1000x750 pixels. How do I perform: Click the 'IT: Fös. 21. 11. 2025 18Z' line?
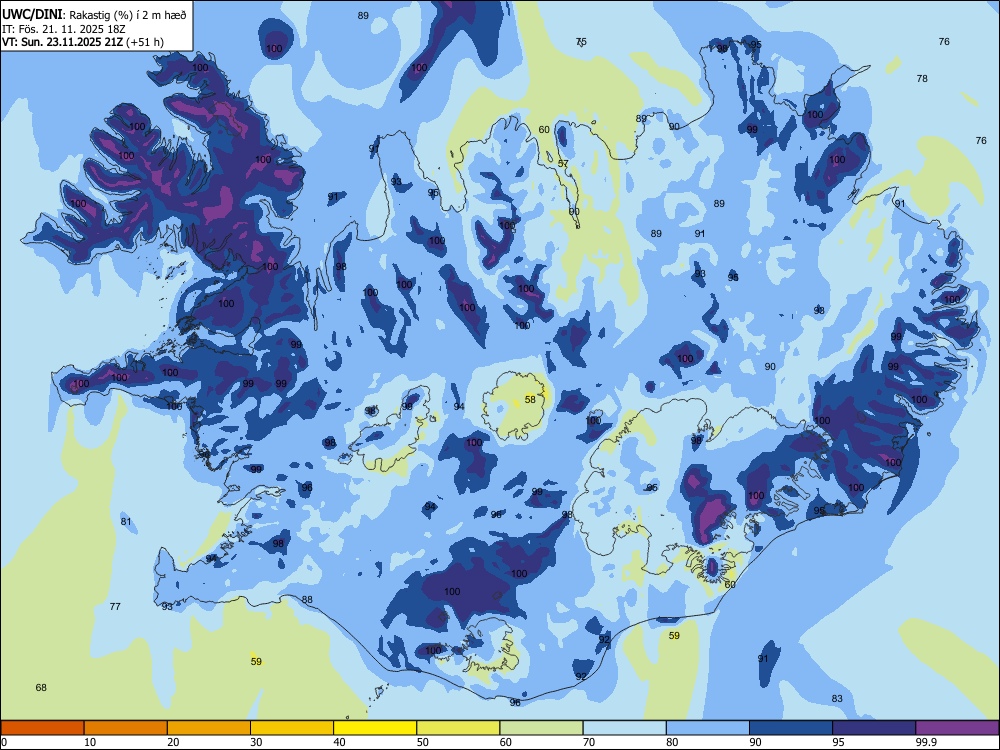coord(63,29)
